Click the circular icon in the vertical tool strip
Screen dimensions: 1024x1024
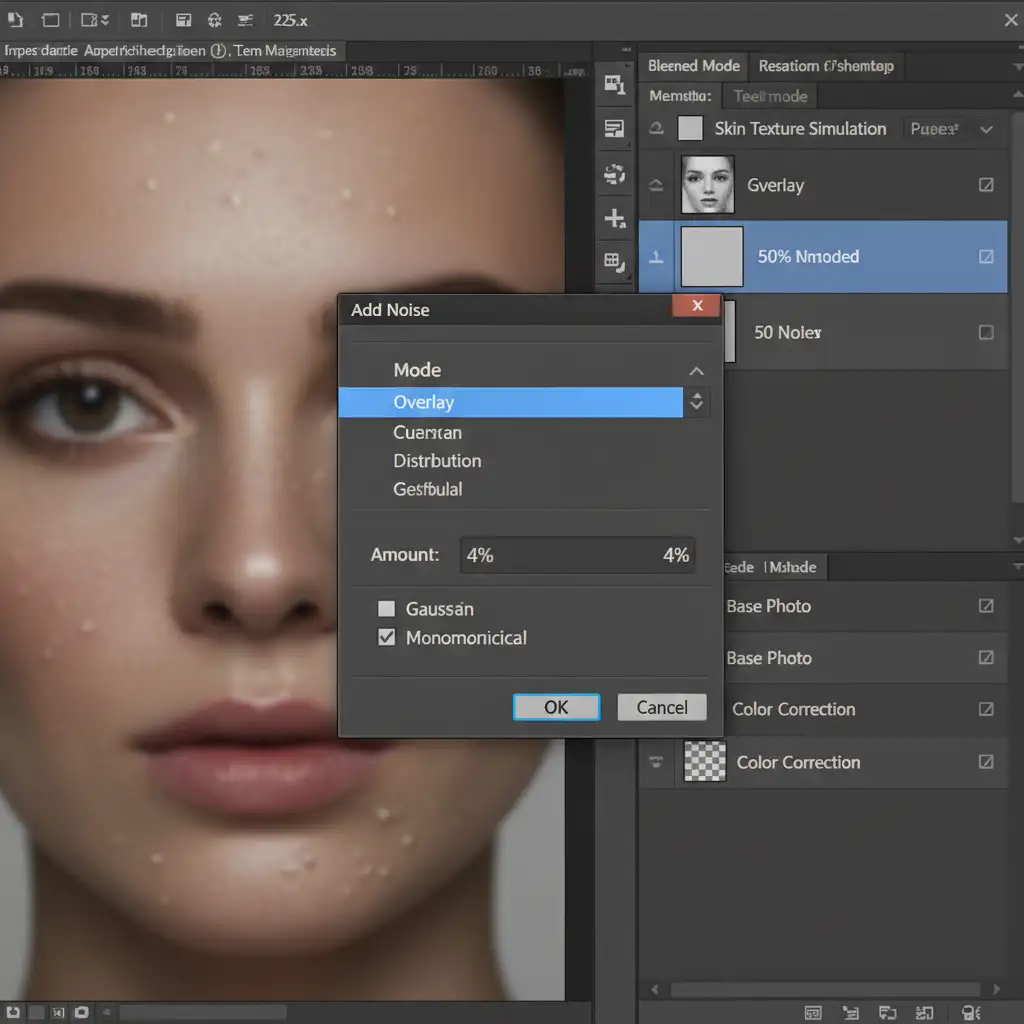point(614,174)
